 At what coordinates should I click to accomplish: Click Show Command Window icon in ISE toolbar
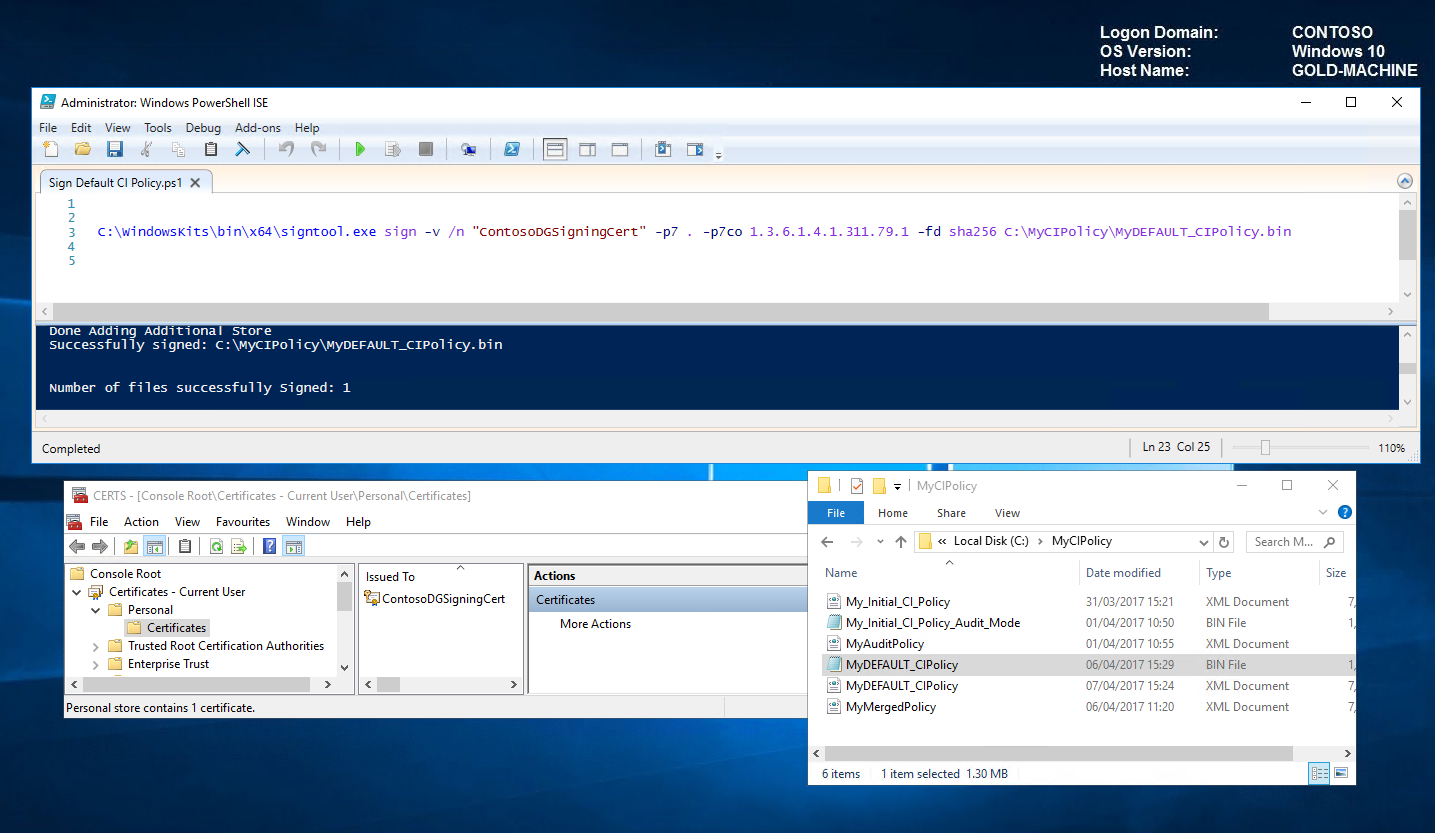pyautogui.click(x=662, y=150)
